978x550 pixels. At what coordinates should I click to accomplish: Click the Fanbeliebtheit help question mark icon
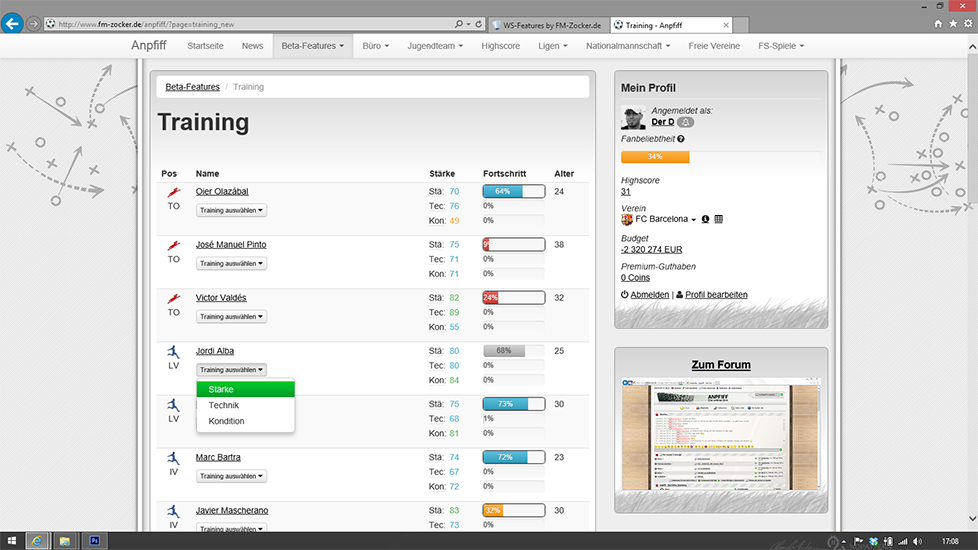(x=681, y=139)
